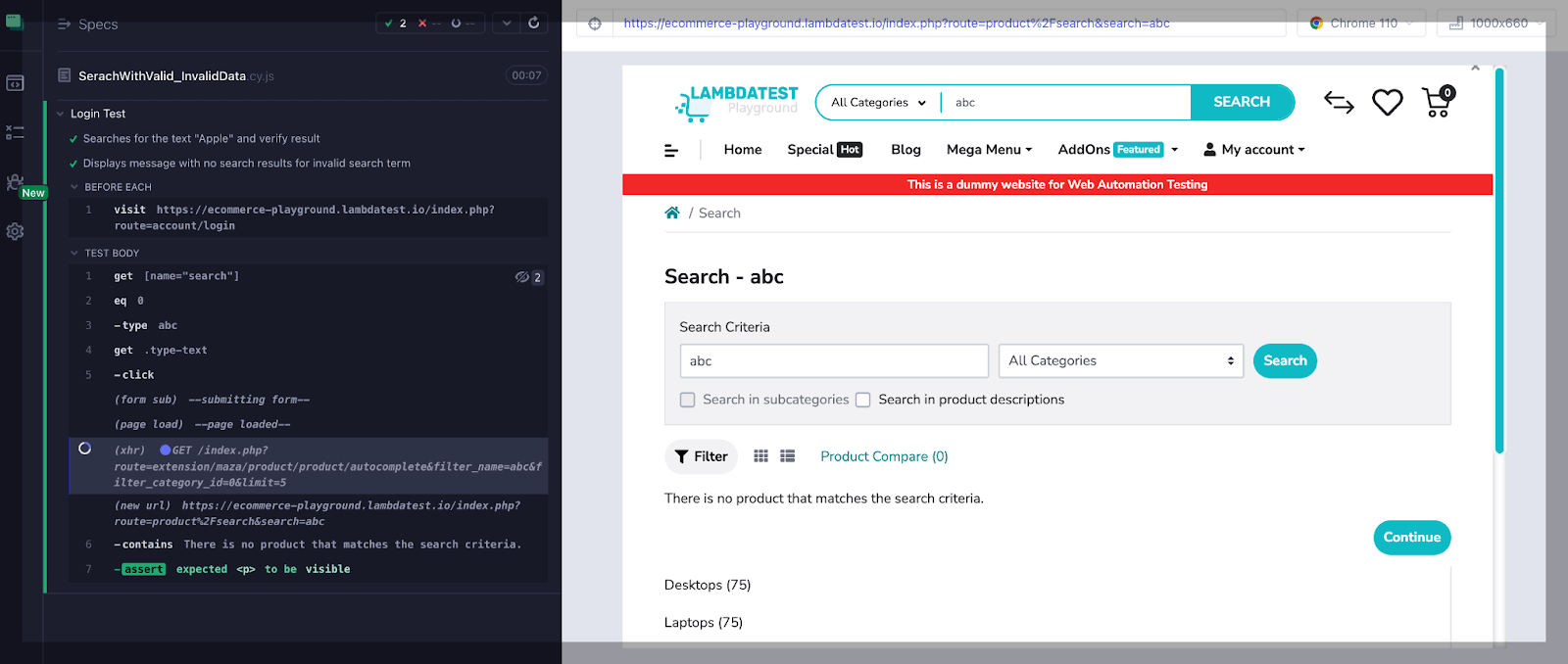Click the URL address bar

pos(950,24)
